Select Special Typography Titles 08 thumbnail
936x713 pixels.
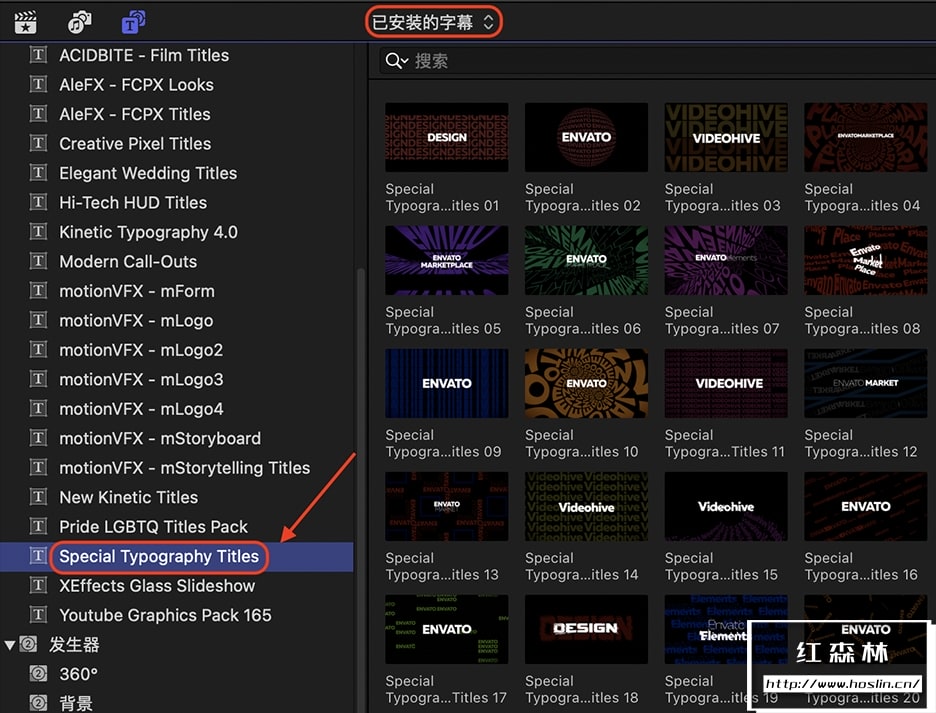866,260
